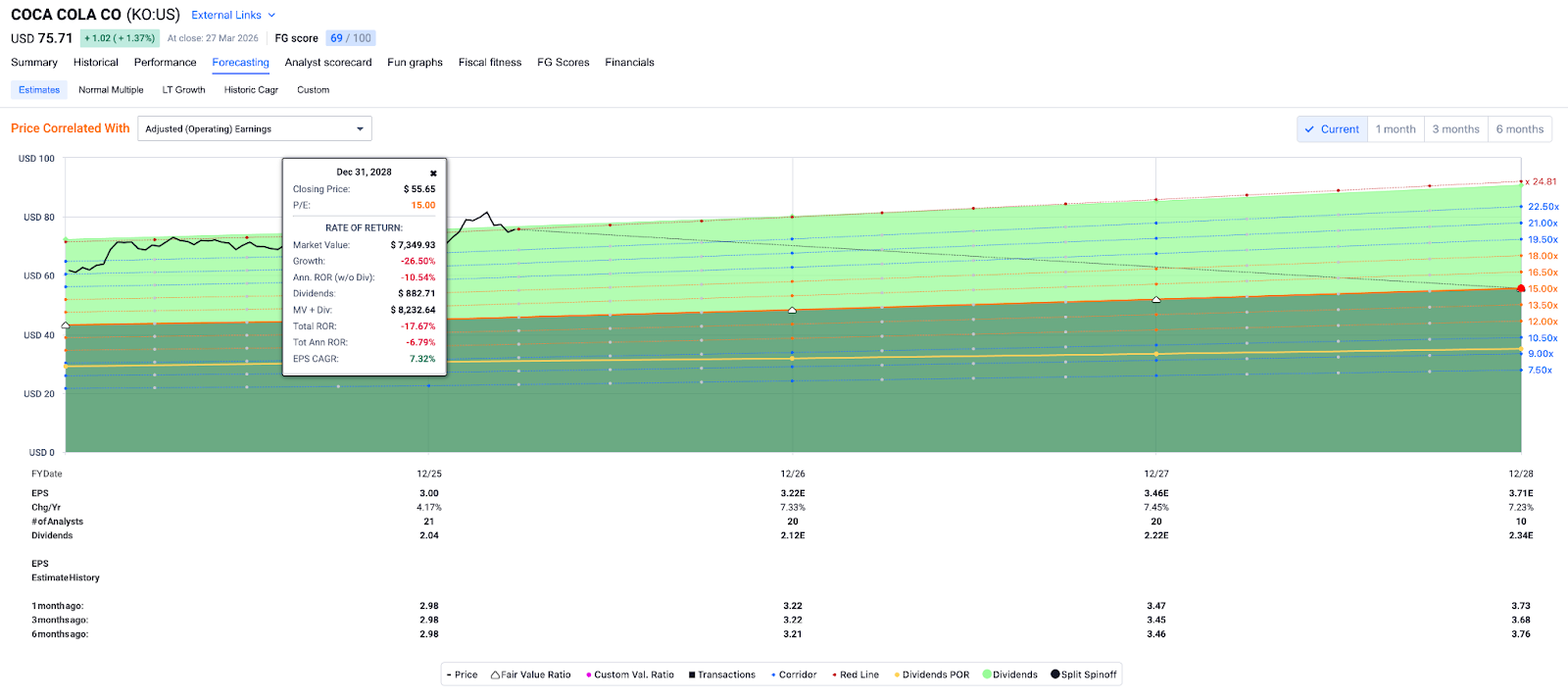The image size is (1568, 698).
Task: Click the 24.81 red line label
Action: click(1543, 181)
